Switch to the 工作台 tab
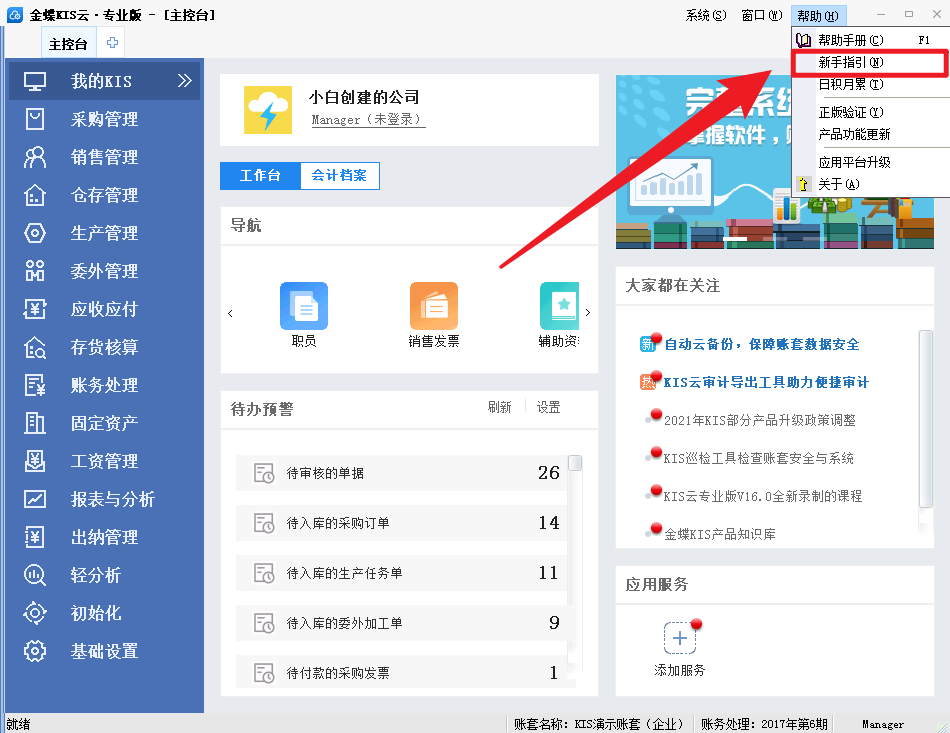The width and height of the screenshot is (950, 733). 260,176
